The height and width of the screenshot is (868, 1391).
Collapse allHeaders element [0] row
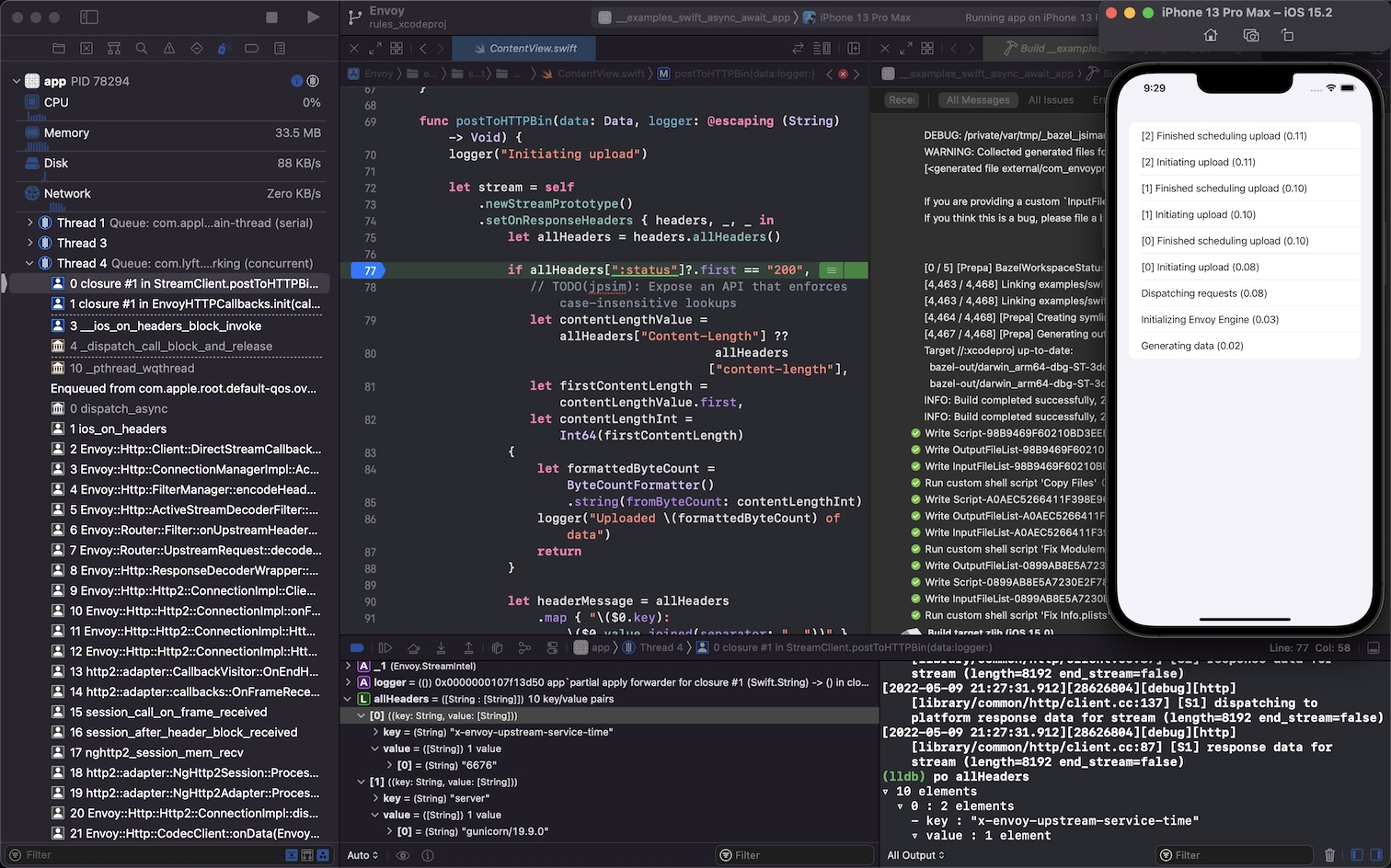(361, 715)
